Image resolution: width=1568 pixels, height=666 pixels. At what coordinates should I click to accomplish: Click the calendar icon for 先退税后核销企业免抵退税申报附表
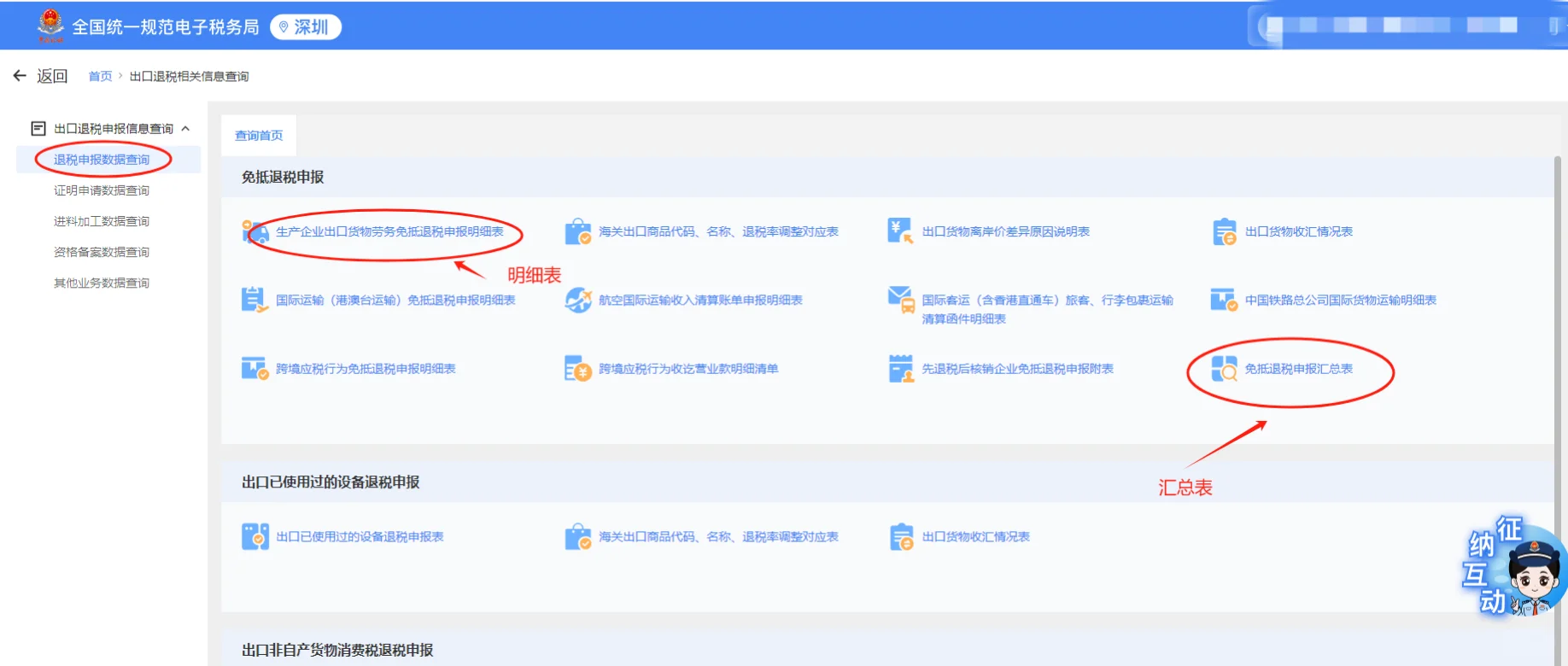[x=901, y=369]
